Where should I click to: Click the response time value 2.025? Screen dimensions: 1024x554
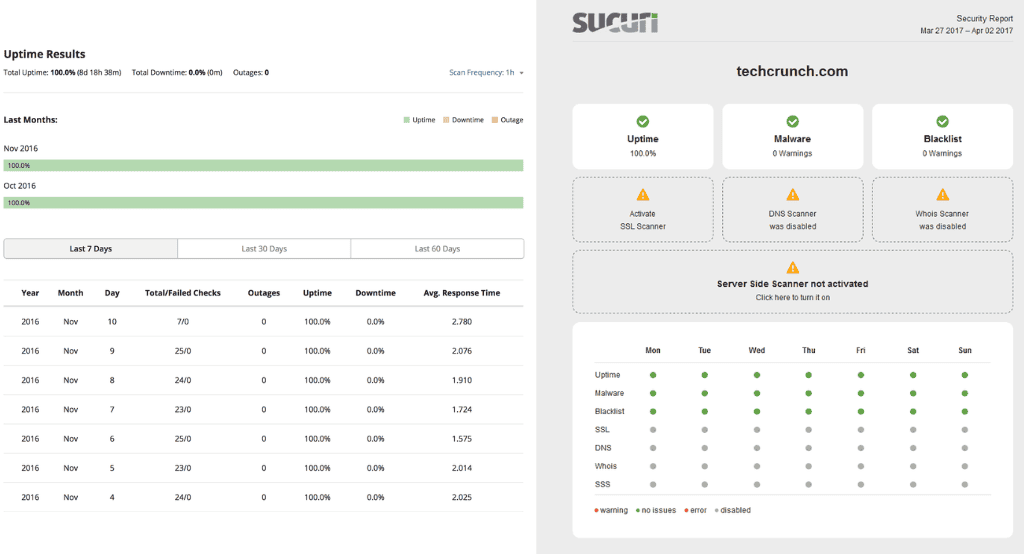462,498
